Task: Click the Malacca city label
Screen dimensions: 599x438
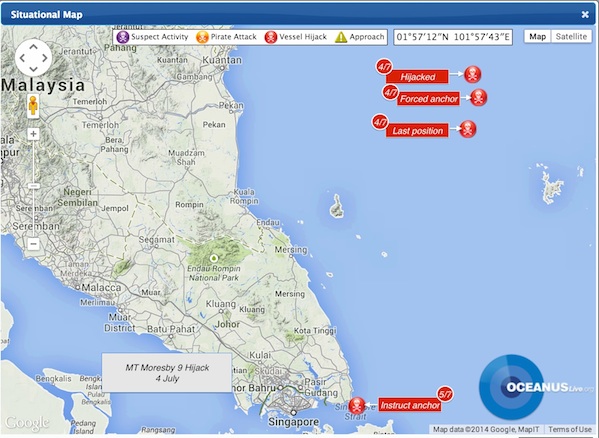Action: click(x=101, y=288)
